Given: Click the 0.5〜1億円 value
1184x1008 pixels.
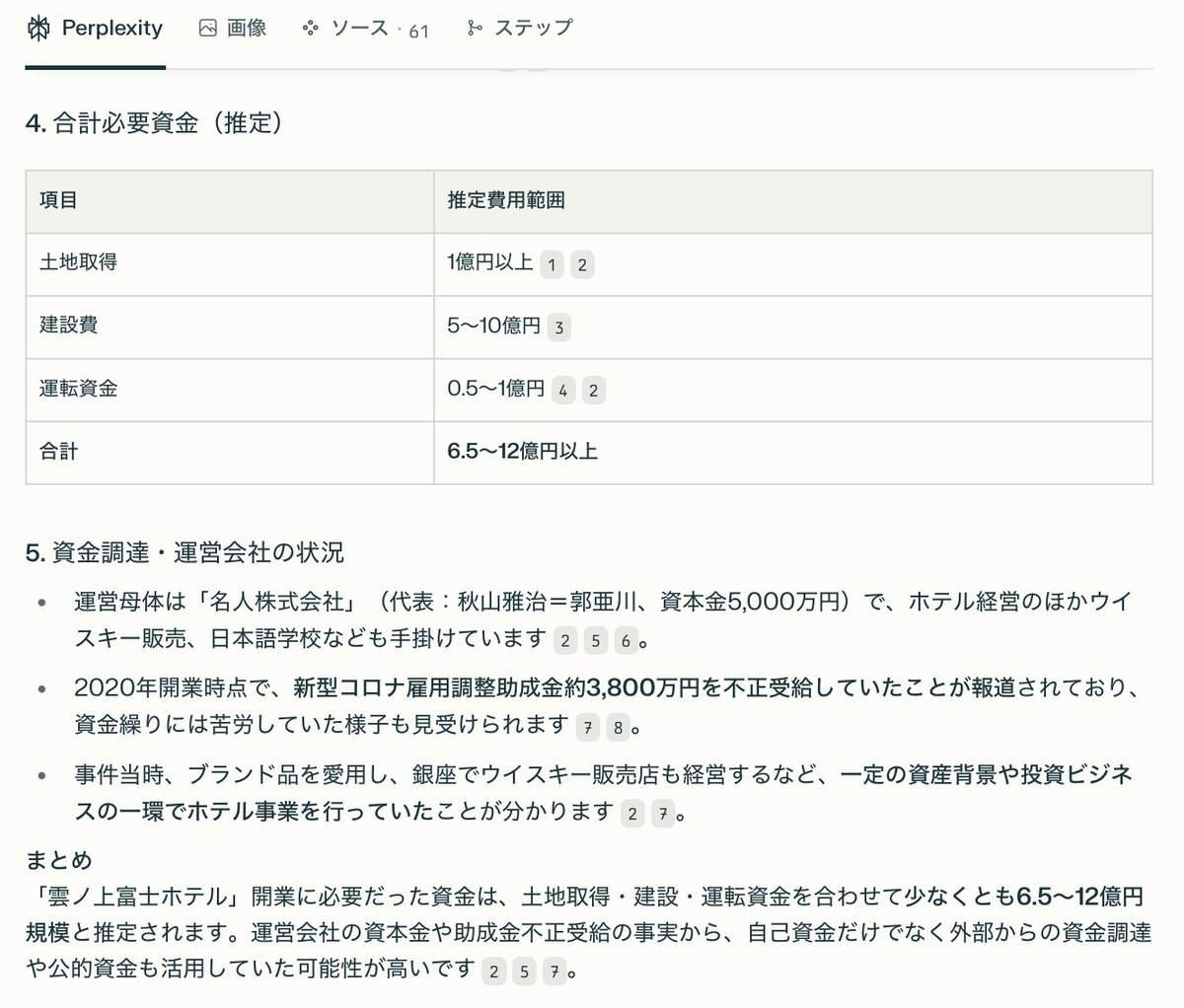Looking at the screenshot, I should click(x=495, y=389).
